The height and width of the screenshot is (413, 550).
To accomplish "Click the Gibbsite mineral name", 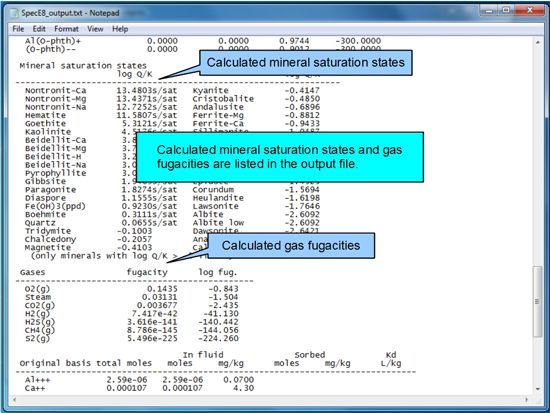I will tap(45, 181).
